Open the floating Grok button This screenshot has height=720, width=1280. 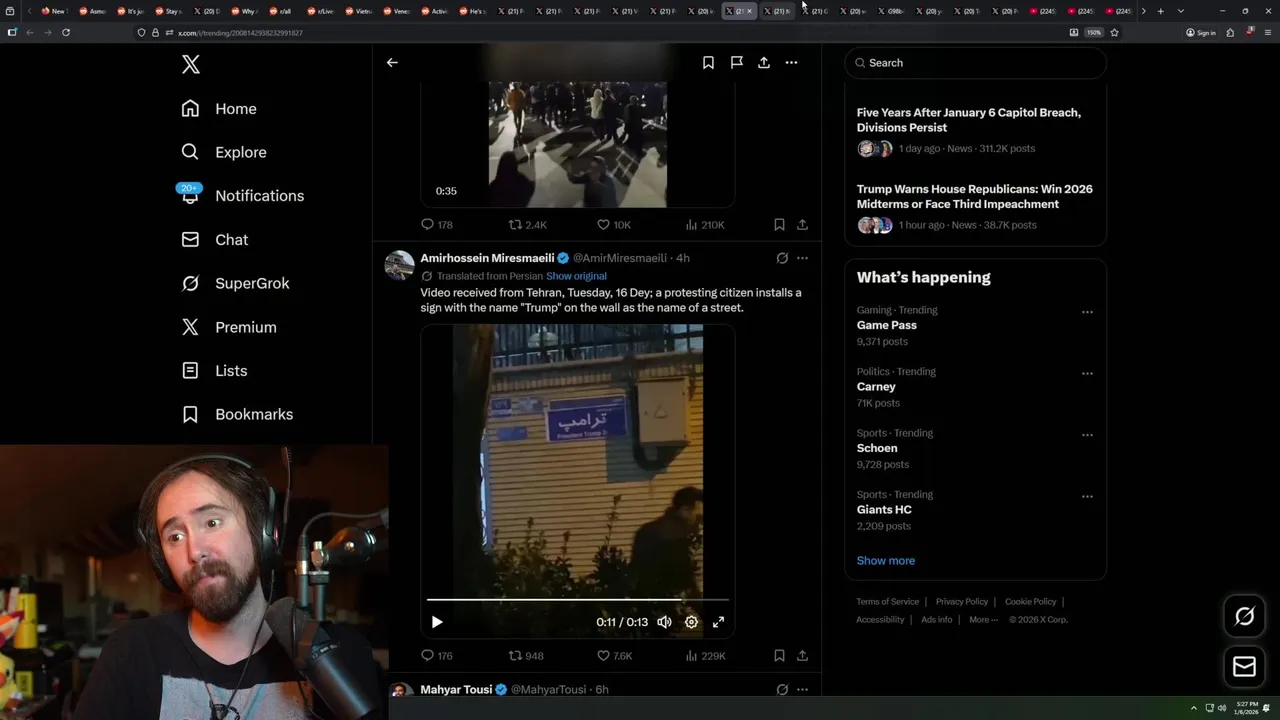pos(1244,617)
